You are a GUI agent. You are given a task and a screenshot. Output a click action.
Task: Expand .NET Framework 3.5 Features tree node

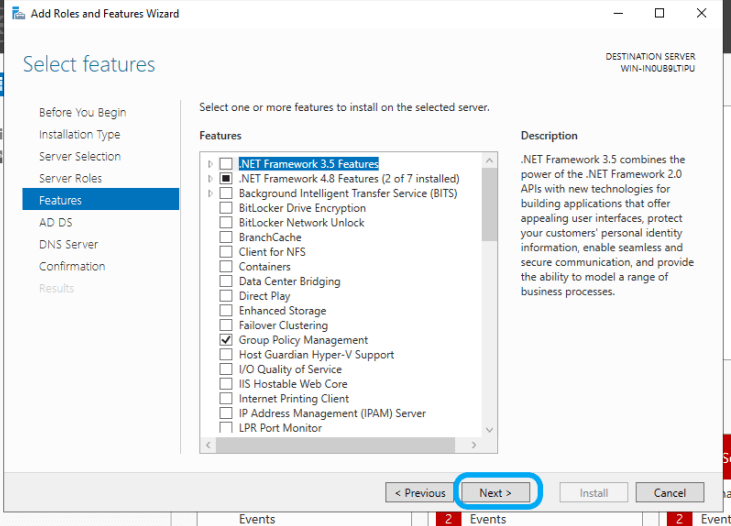click(210, 164)
